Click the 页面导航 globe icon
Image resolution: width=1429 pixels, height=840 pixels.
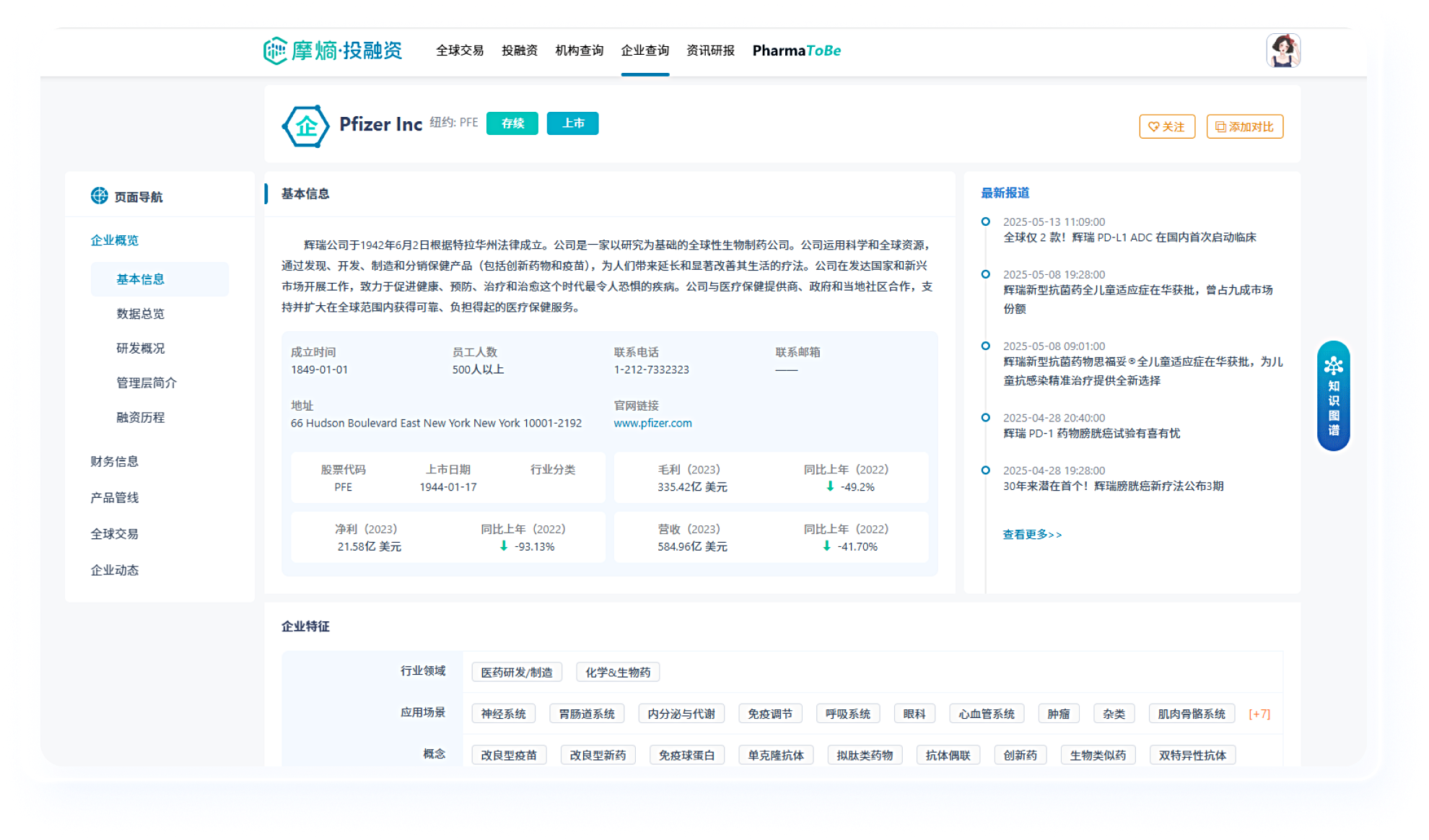click(100, 196)
